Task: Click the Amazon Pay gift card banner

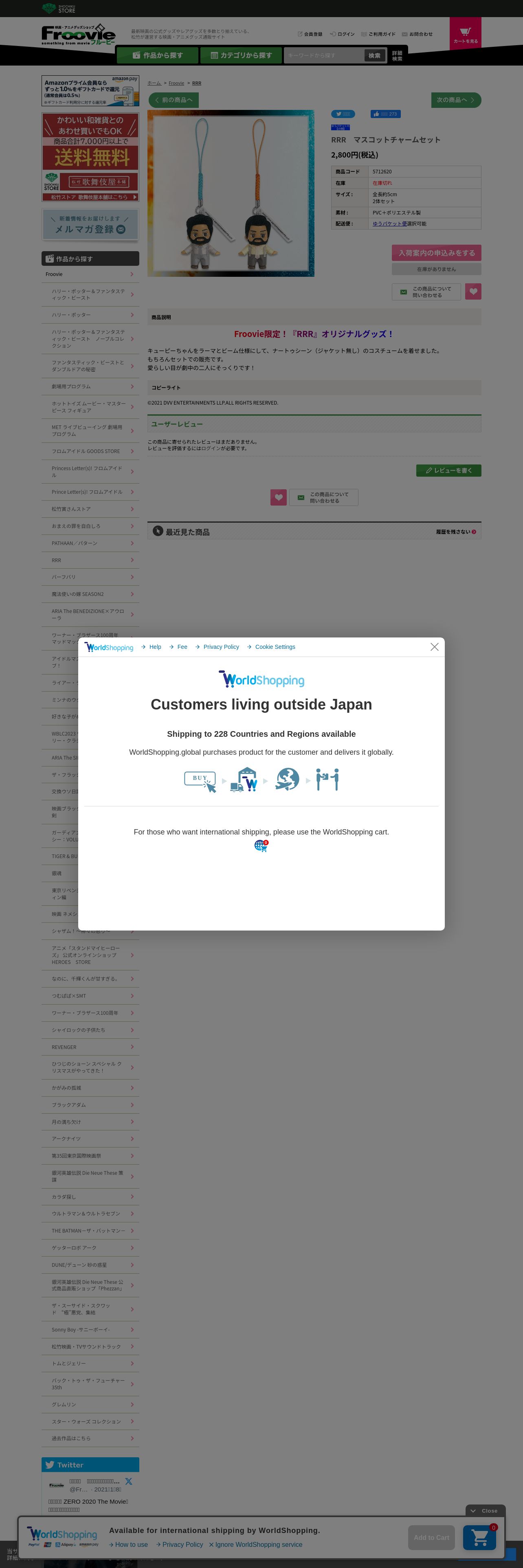Action: [x=90, y=91]
